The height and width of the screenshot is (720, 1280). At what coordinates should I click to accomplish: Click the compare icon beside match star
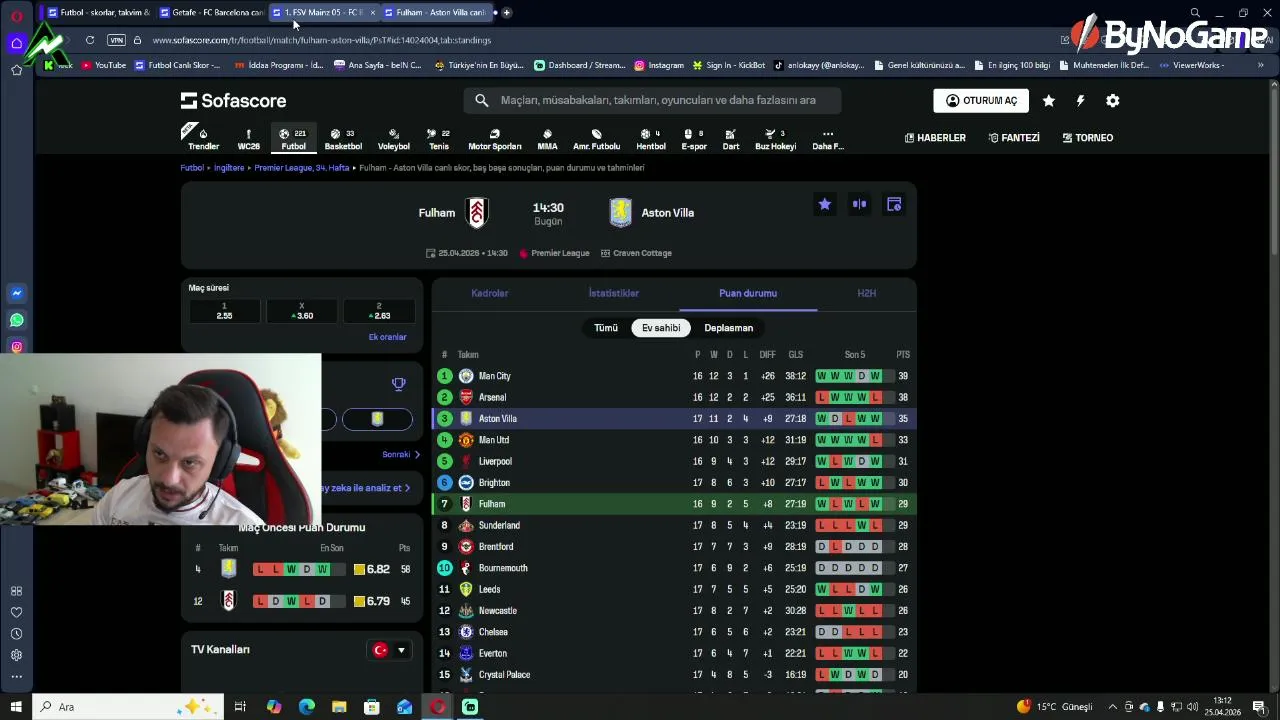click(859, 204)
